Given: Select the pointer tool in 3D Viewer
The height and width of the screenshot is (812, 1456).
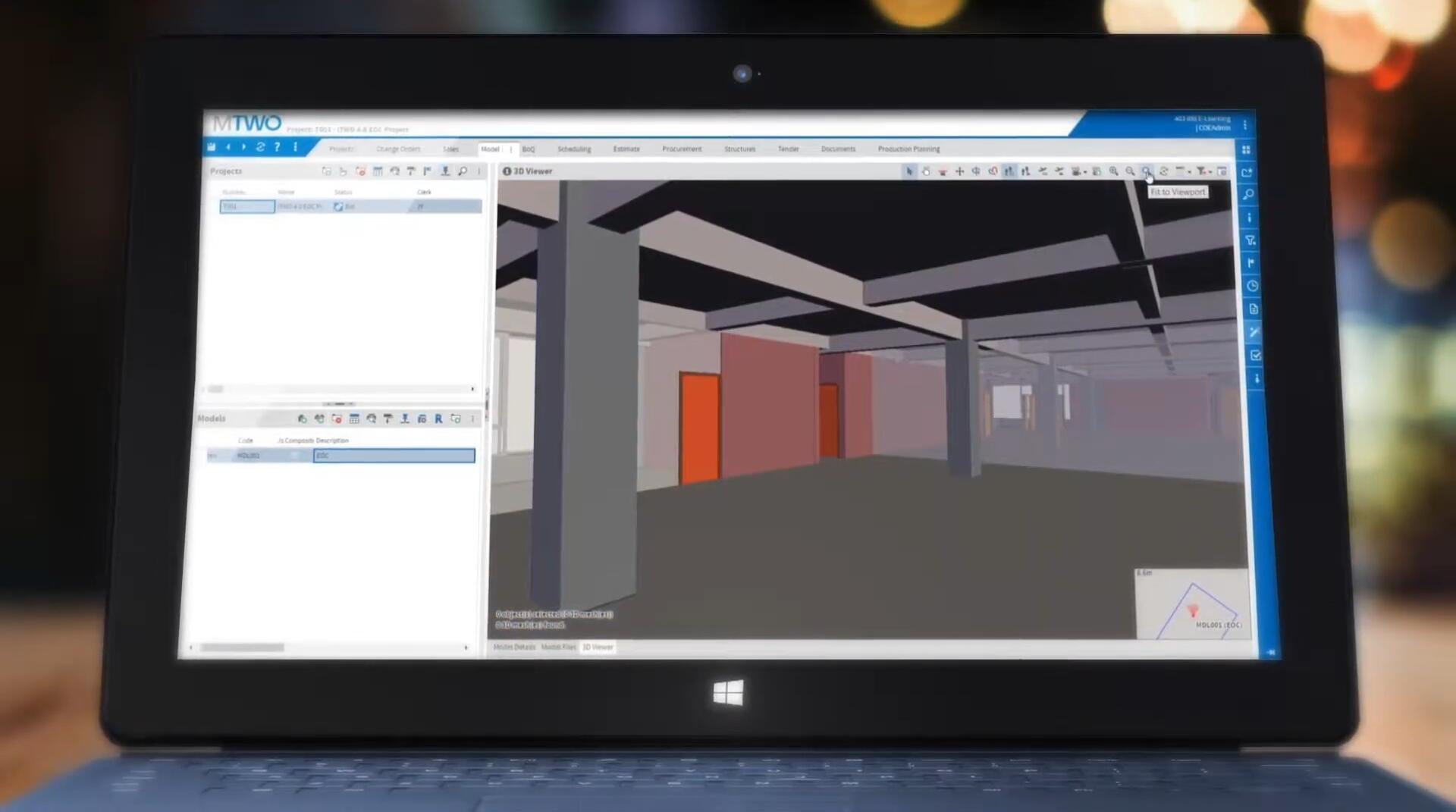Looking at the screenshot, I should pyautogui.click(x=908, y=171).
